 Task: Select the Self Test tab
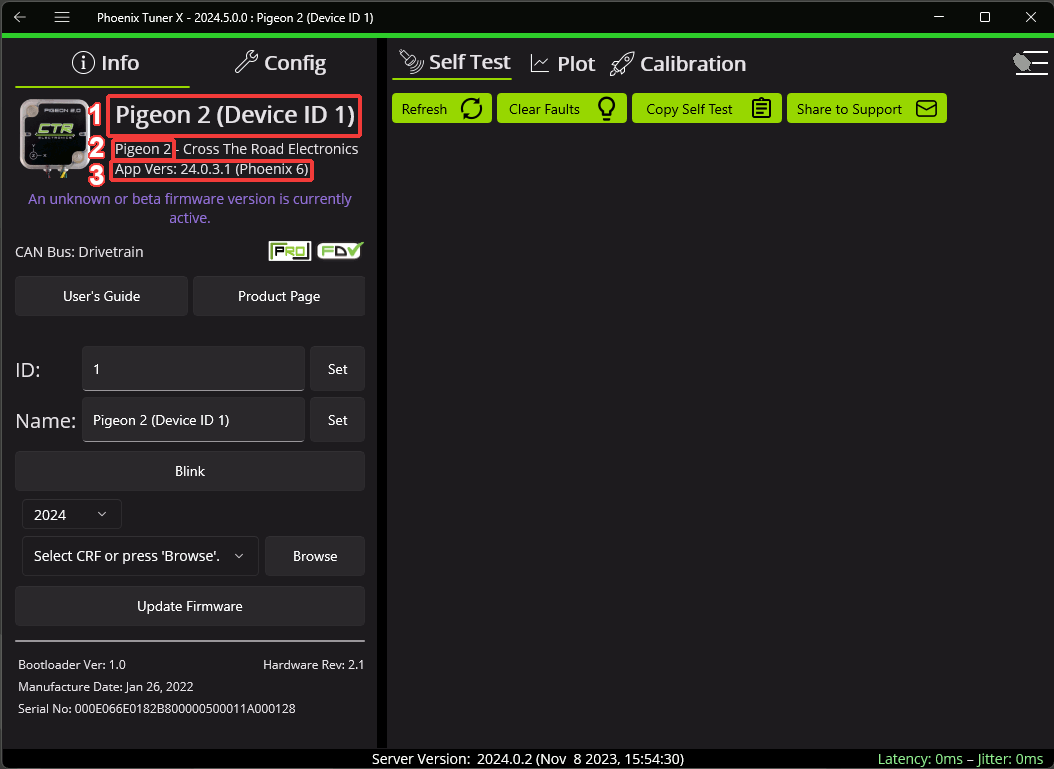click(x=452, y=62)
